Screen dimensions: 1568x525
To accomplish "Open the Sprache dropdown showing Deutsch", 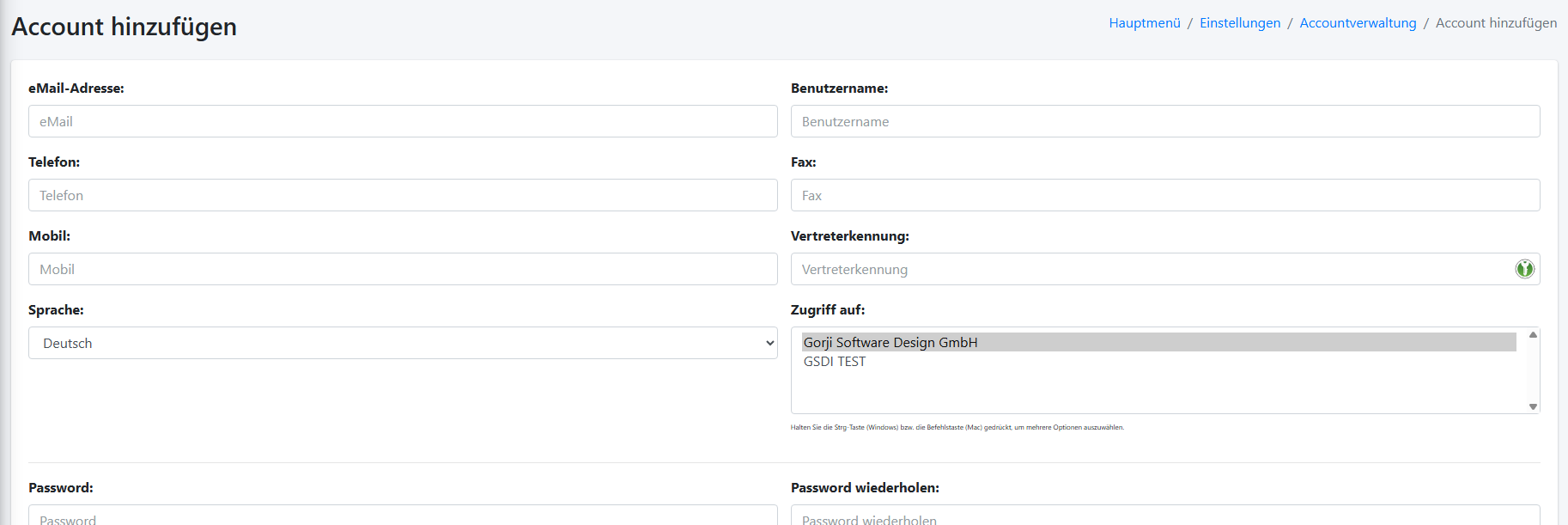I will tap(403, 343).
